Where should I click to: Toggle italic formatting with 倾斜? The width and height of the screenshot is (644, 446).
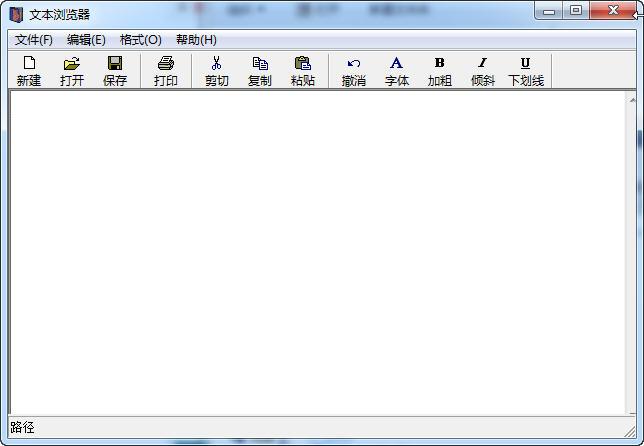[483, 71]
